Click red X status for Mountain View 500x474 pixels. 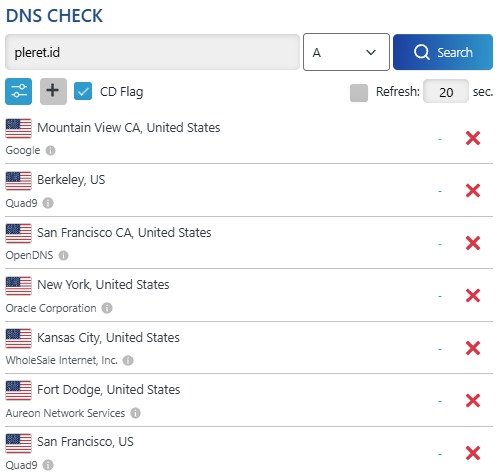pos(473,138)
